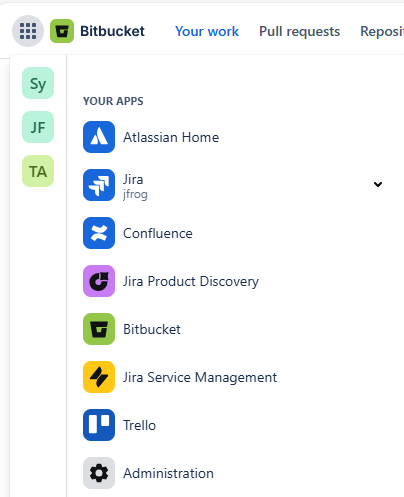Switch to the JF workspace

(x=38, y=127)
